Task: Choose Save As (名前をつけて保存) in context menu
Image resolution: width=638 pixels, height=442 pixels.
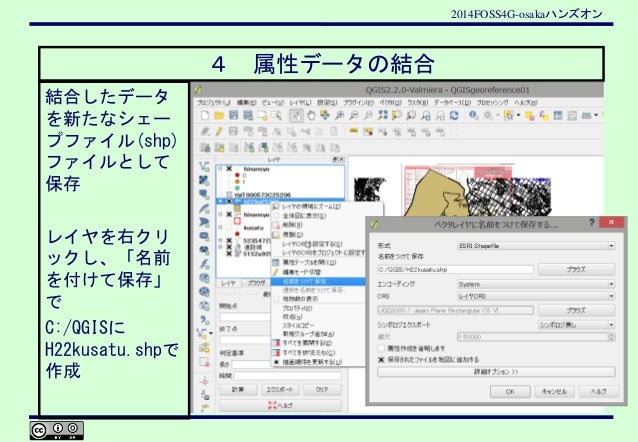Action: tap(319, 281)
